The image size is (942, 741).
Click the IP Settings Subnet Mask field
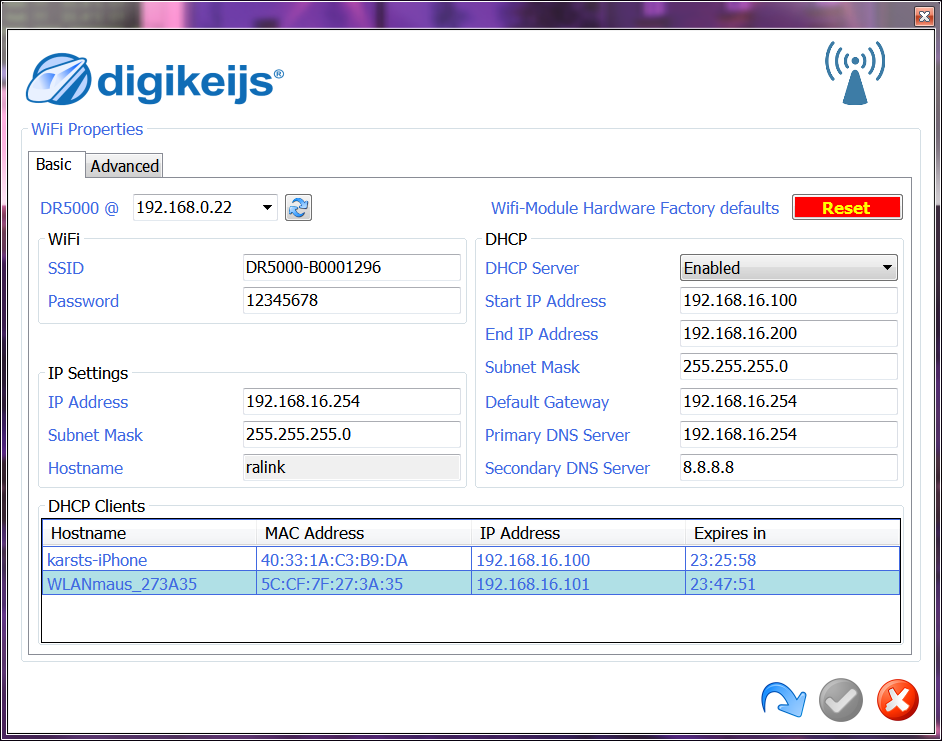[x=352, y=435]
